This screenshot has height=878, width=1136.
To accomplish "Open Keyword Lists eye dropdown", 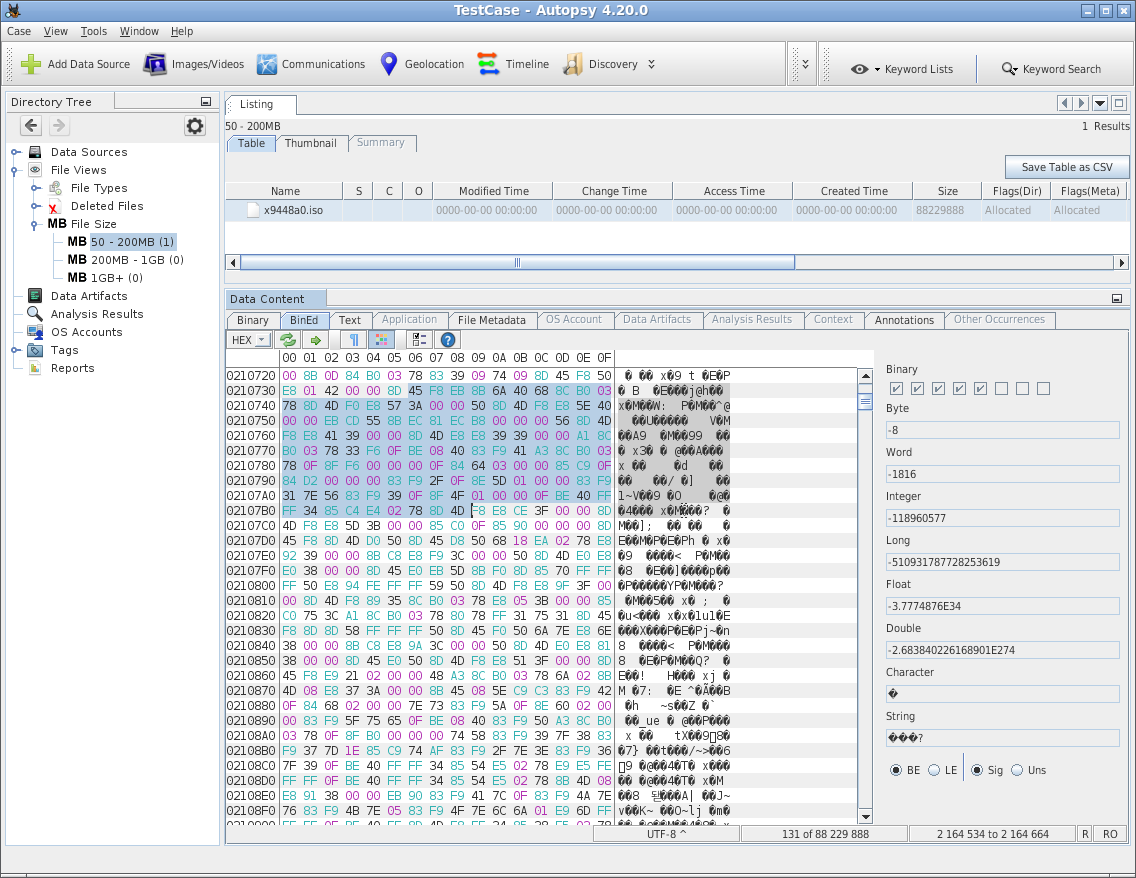I will point(902,69).
